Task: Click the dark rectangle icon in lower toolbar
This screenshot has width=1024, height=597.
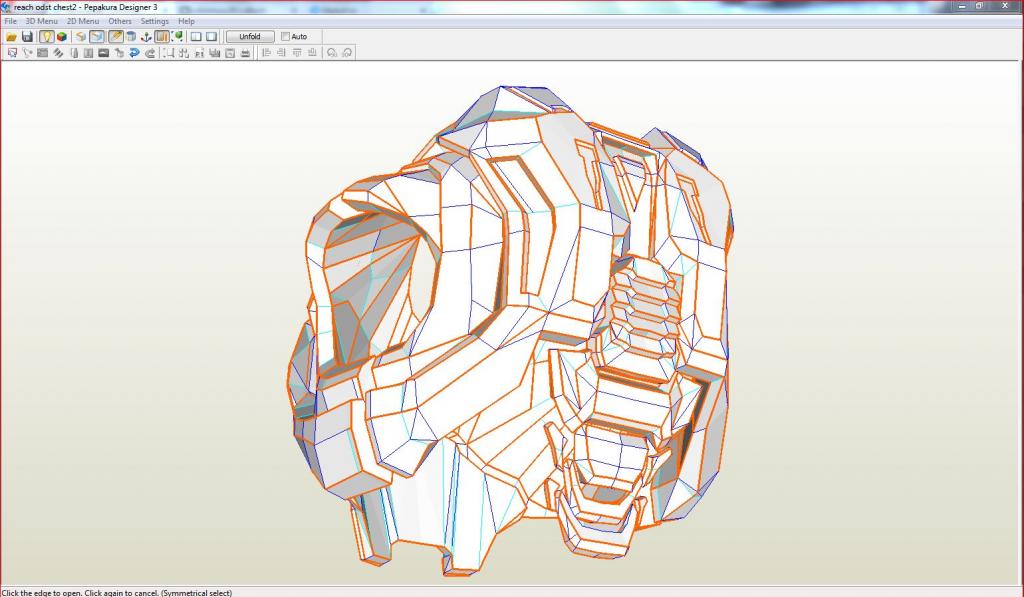Action: [x=42, y=53]
